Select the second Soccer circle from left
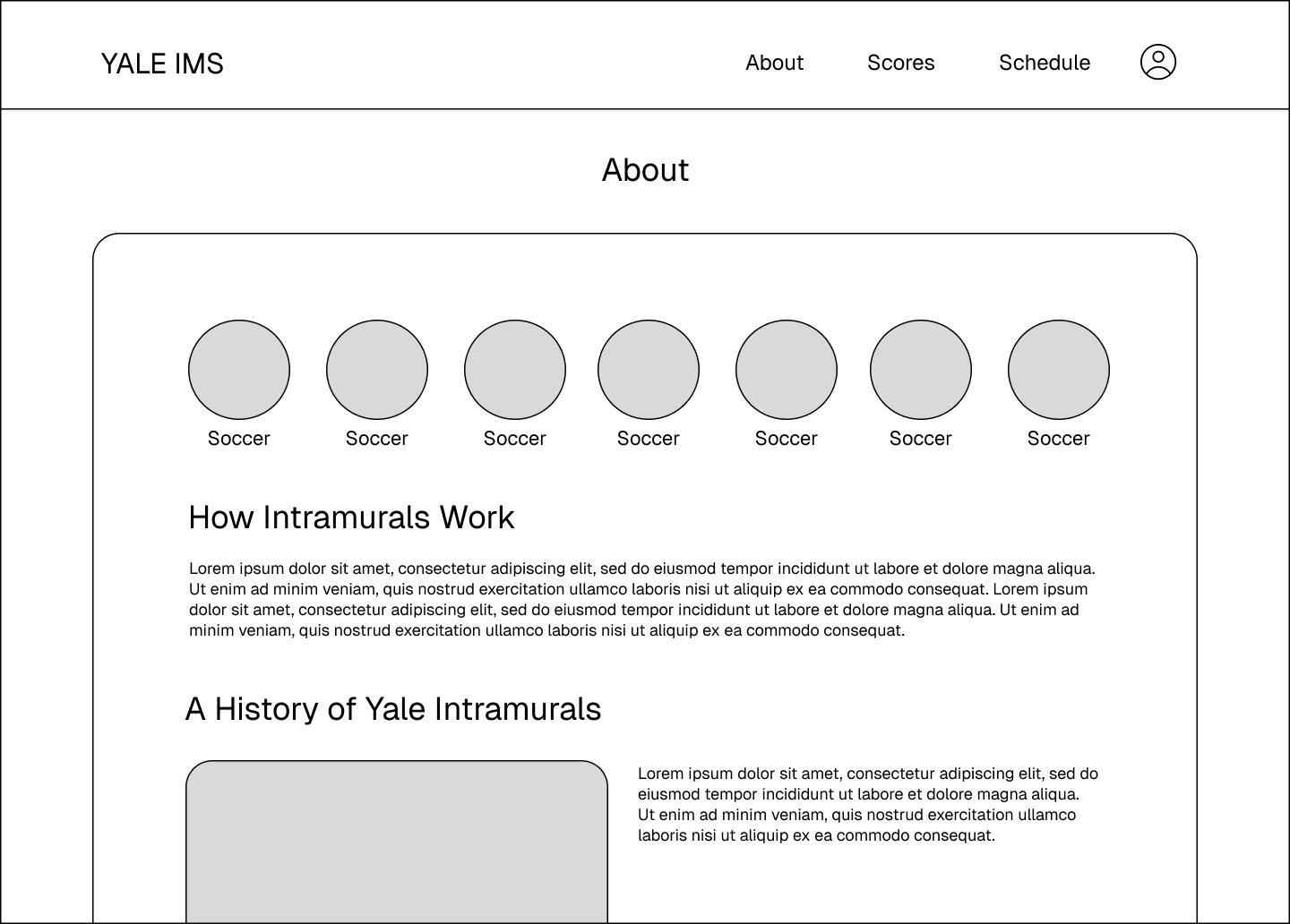 (377, 370)
